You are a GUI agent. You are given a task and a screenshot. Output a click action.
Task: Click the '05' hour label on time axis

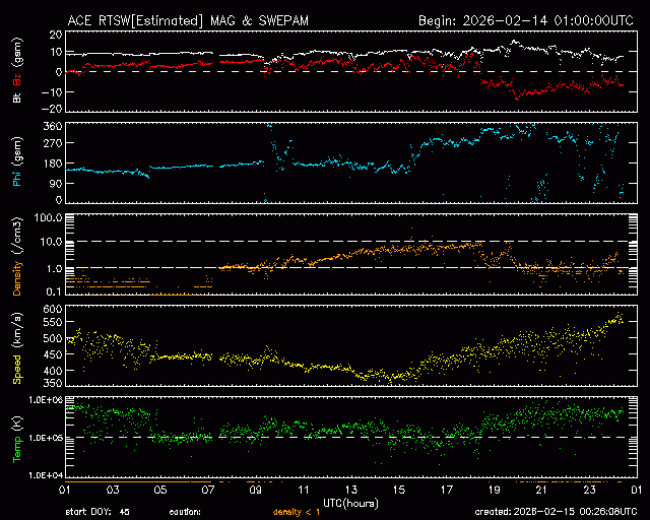point(160,490)
